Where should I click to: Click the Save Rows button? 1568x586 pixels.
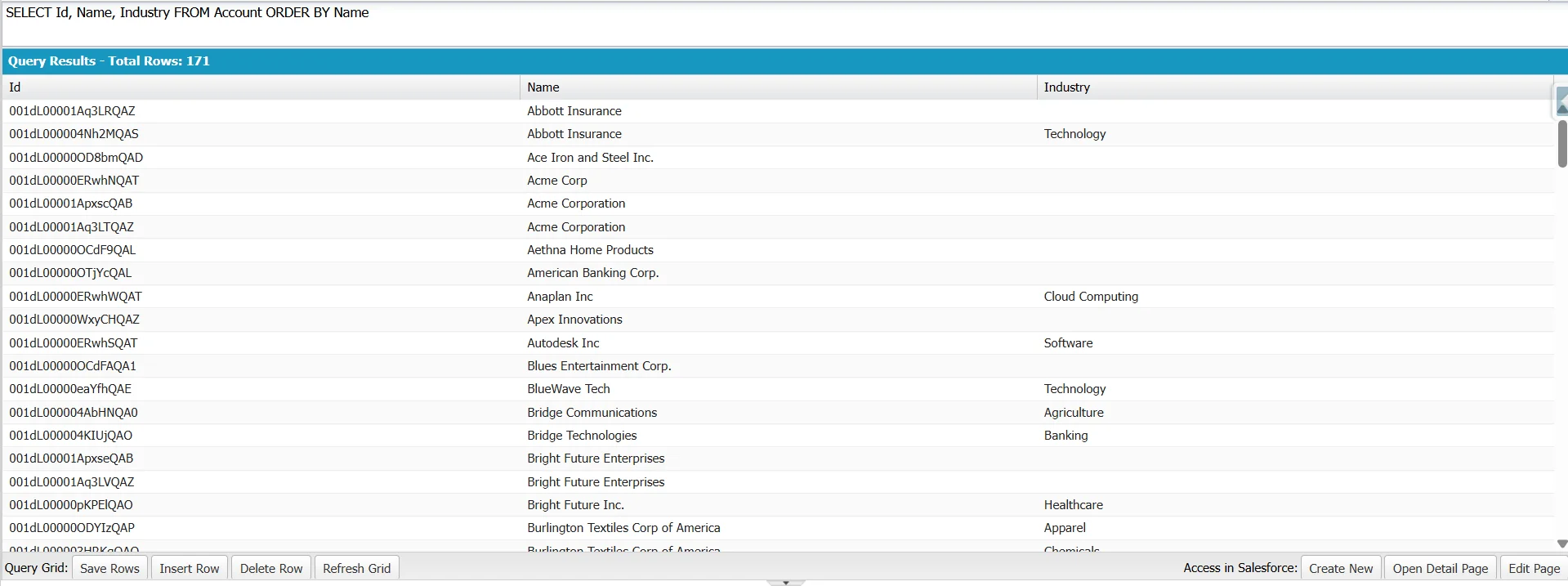[109, 568]
